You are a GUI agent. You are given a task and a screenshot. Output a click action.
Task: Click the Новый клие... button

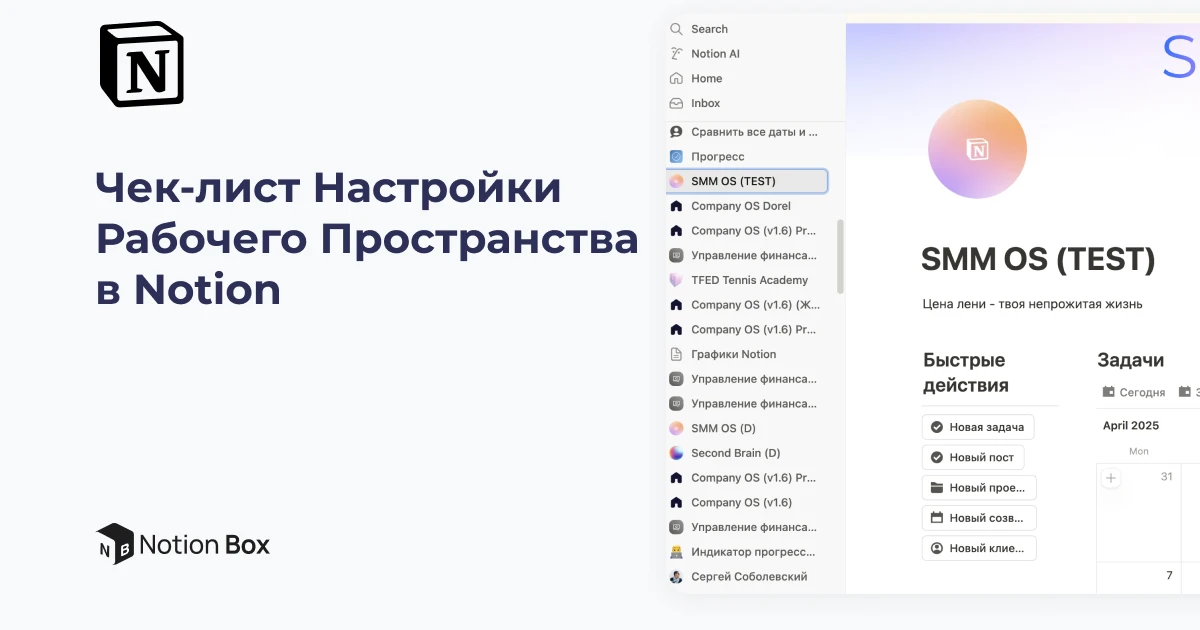(x=978, y=548)
